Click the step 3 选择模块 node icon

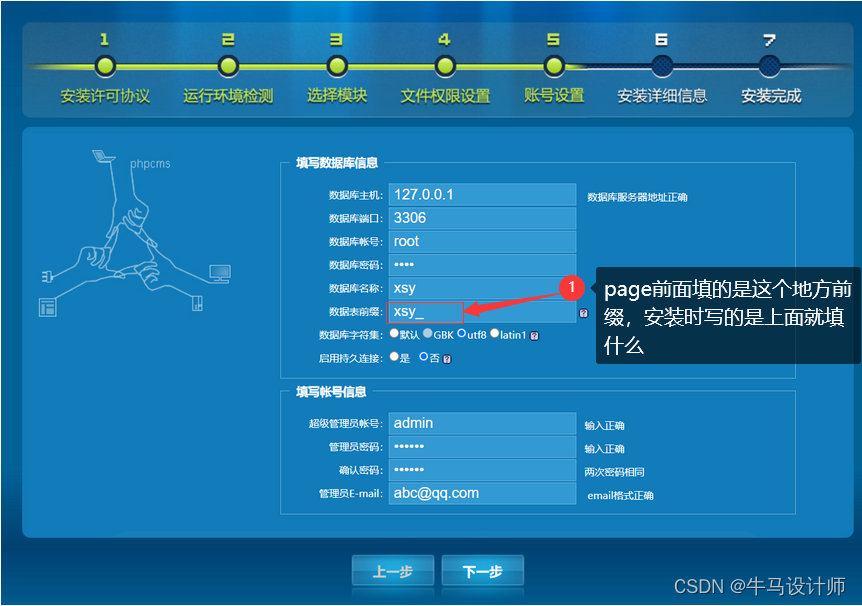tap(337, 63)
